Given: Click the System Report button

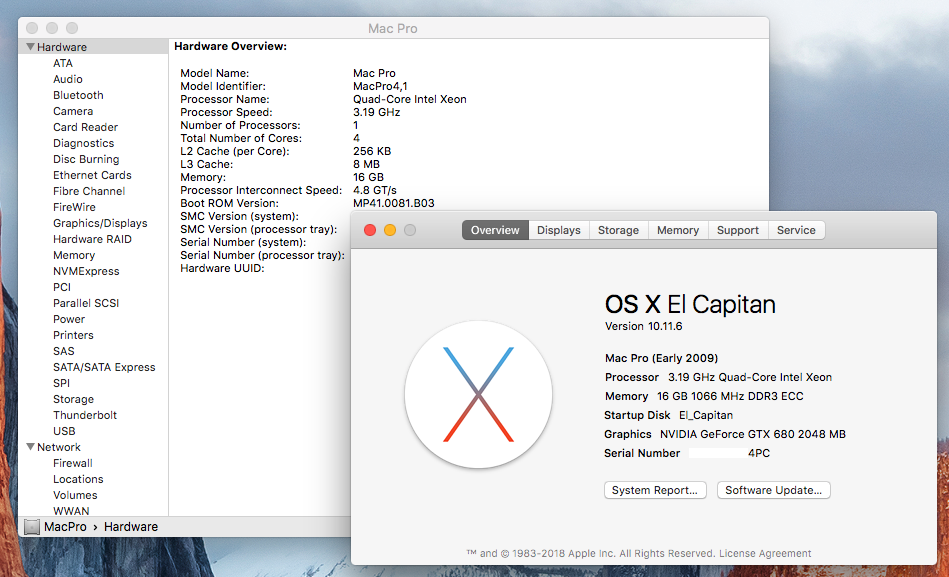Looking at the screenshot, I should click(x=655, y=490).
